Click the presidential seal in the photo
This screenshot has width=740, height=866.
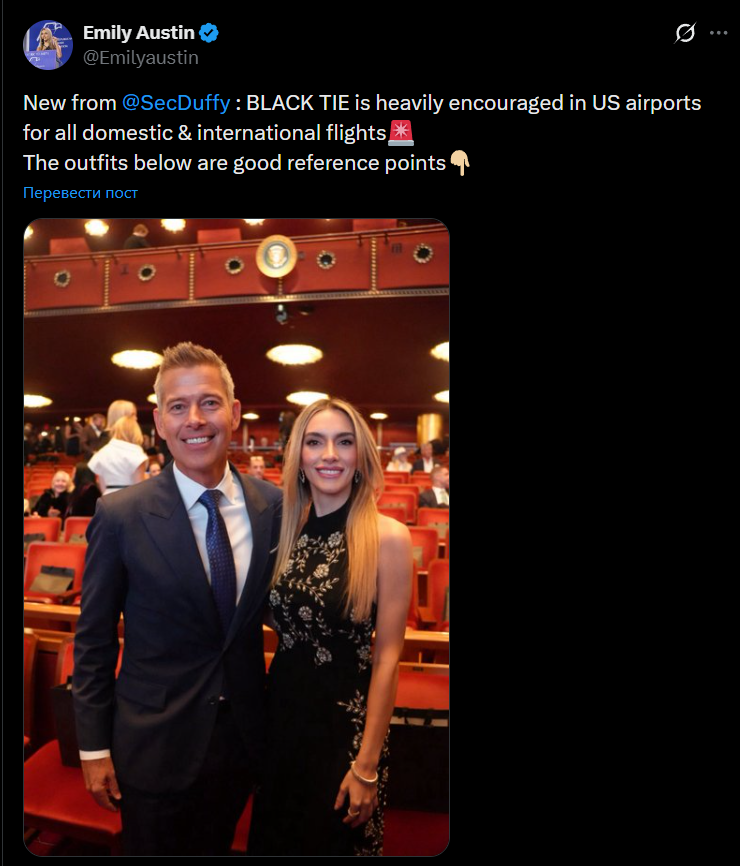click(x=276, y=256)
